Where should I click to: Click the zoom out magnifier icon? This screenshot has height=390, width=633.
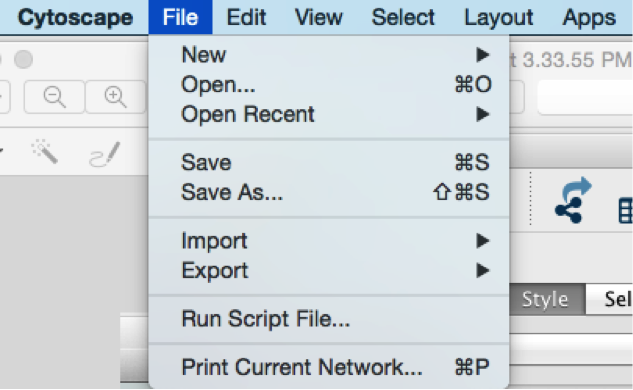click(x=54, y=97)
